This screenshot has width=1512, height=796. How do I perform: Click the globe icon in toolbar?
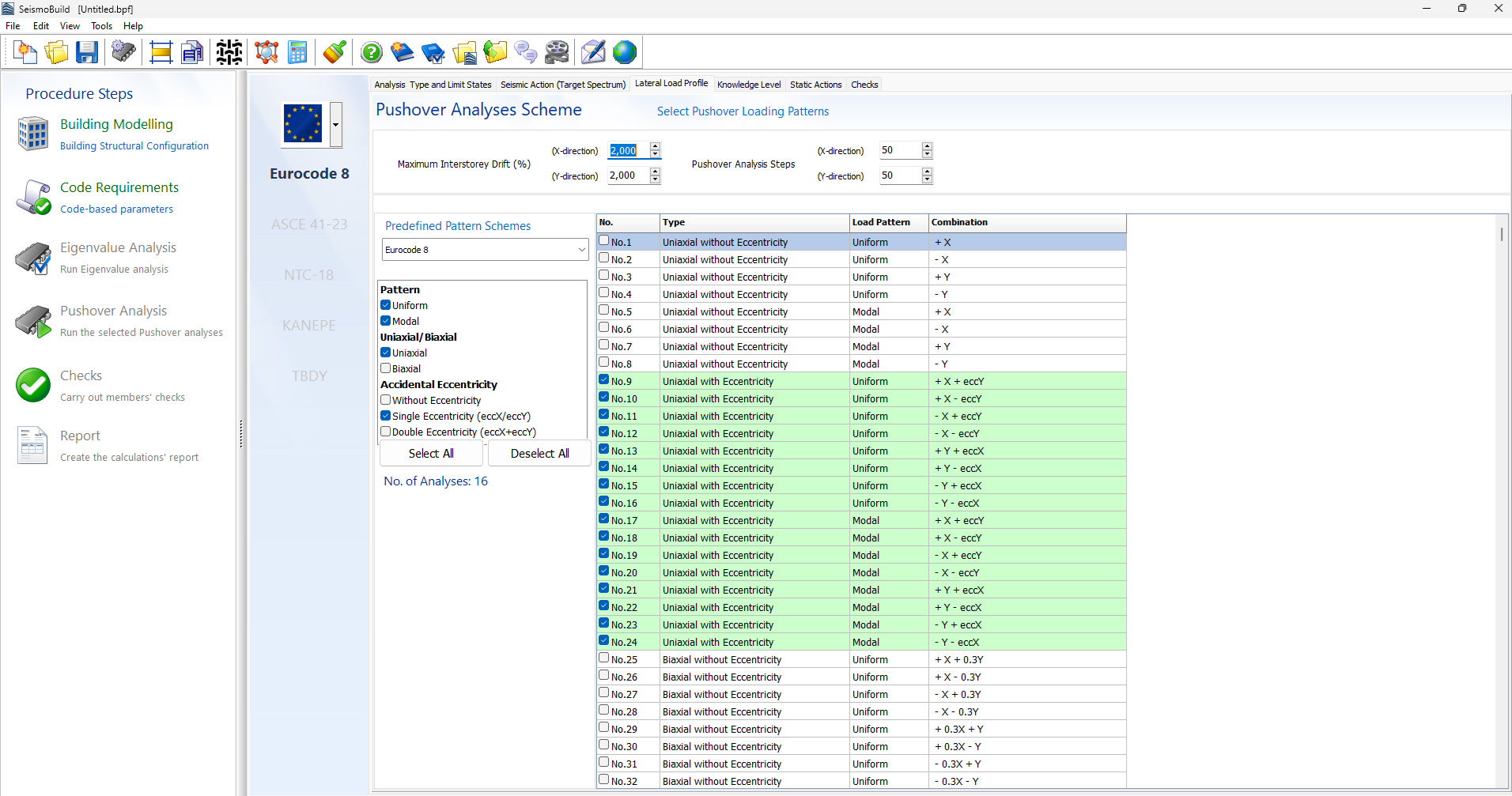point(624,53)
